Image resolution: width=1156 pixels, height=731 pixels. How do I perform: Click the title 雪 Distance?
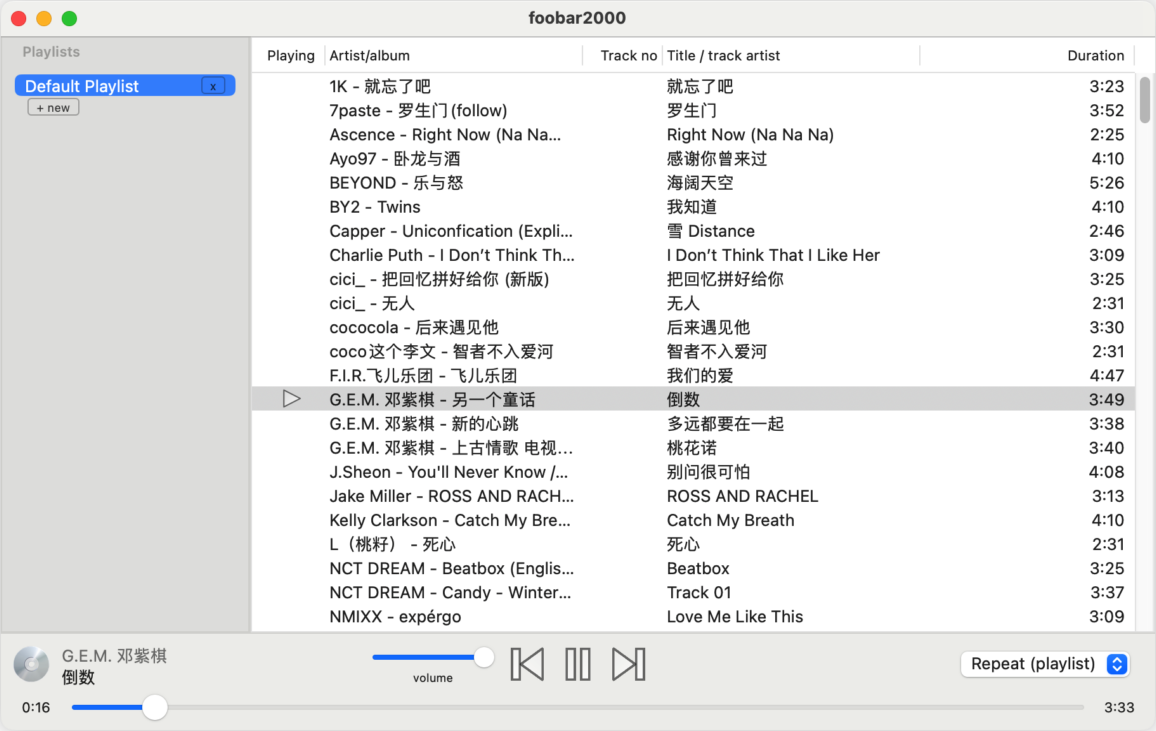(x=711, y=231)
